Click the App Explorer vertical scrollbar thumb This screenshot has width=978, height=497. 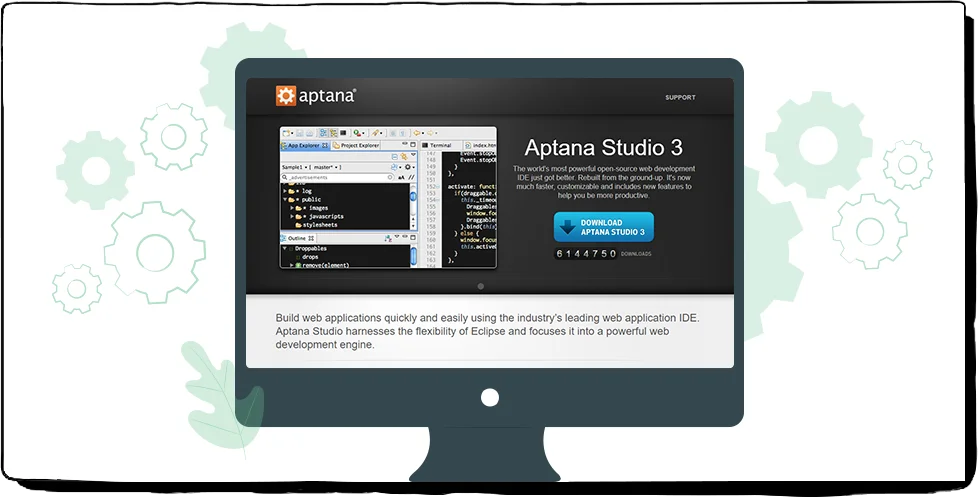pos(413,196)
